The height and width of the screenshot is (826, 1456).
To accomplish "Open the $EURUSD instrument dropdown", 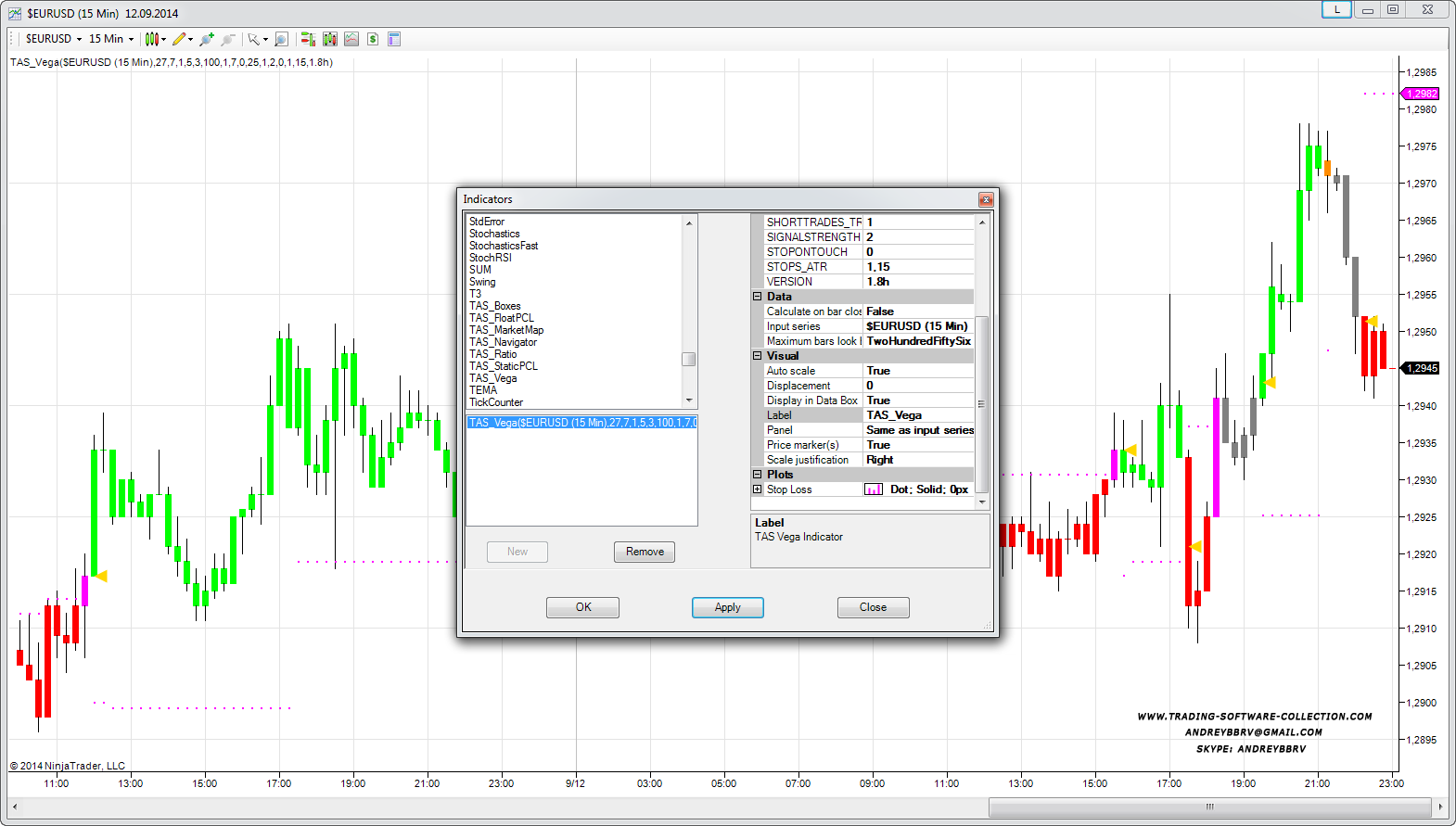I will [x=53, y=39].
